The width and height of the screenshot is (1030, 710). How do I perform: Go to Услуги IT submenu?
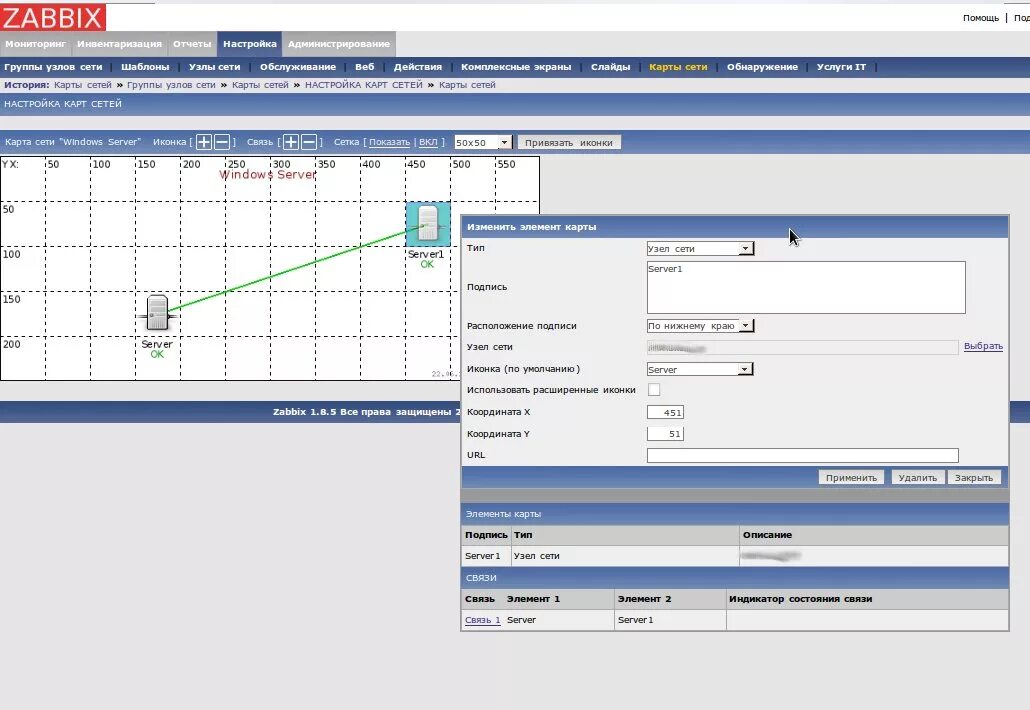tap(841, 66)
